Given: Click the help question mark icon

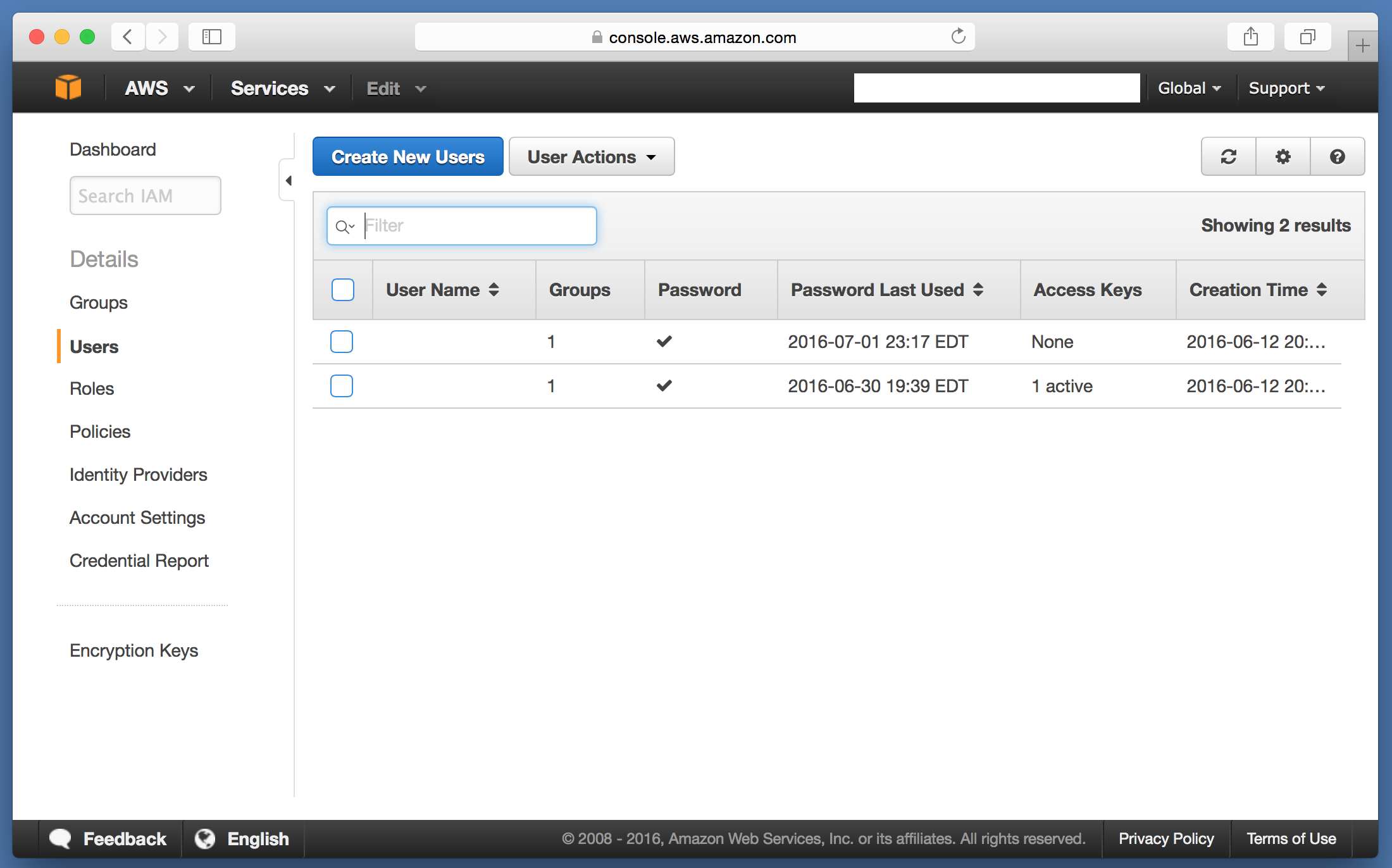Looking at the screenshot, I should click(x=1337, y=157).
